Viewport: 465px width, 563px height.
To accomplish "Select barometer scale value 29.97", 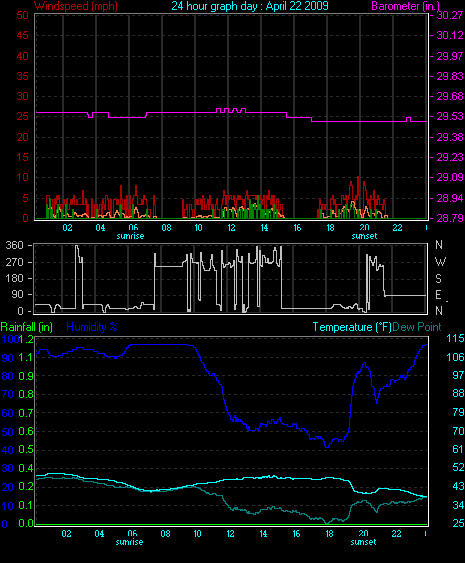I will [x=450, y=56].
